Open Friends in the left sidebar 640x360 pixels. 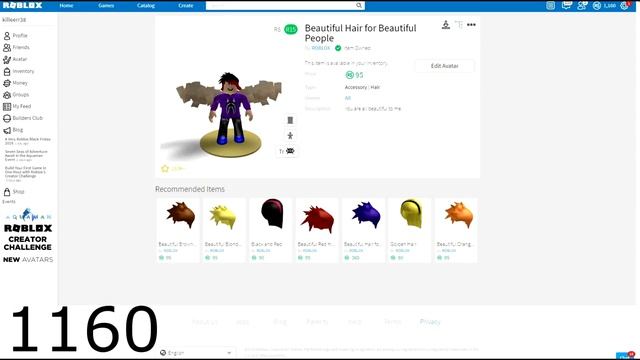[x=16, y=47]
